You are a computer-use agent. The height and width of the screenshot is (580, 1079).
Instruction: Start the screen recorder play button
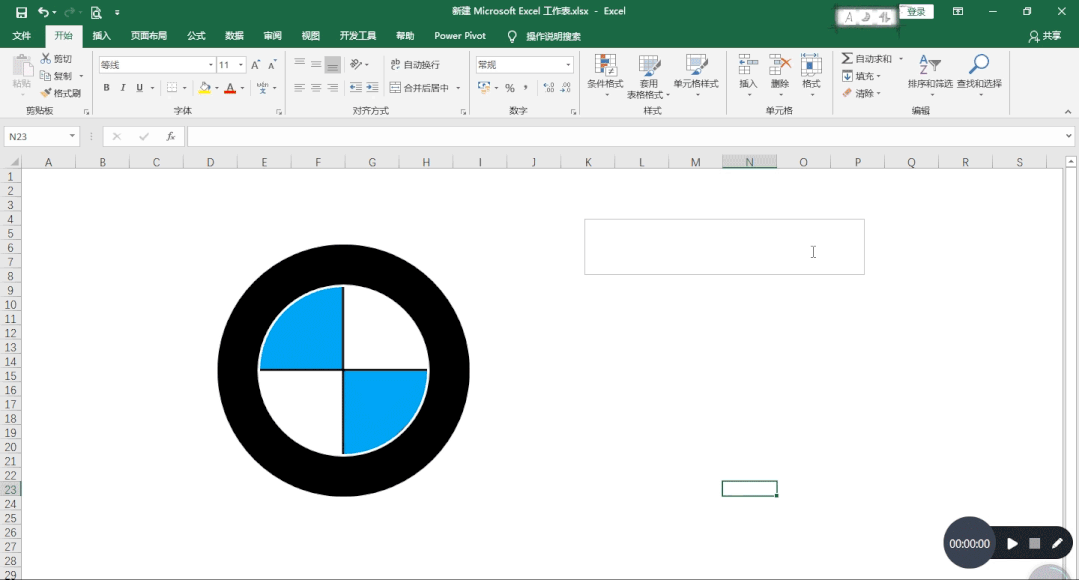[1012, 544]
